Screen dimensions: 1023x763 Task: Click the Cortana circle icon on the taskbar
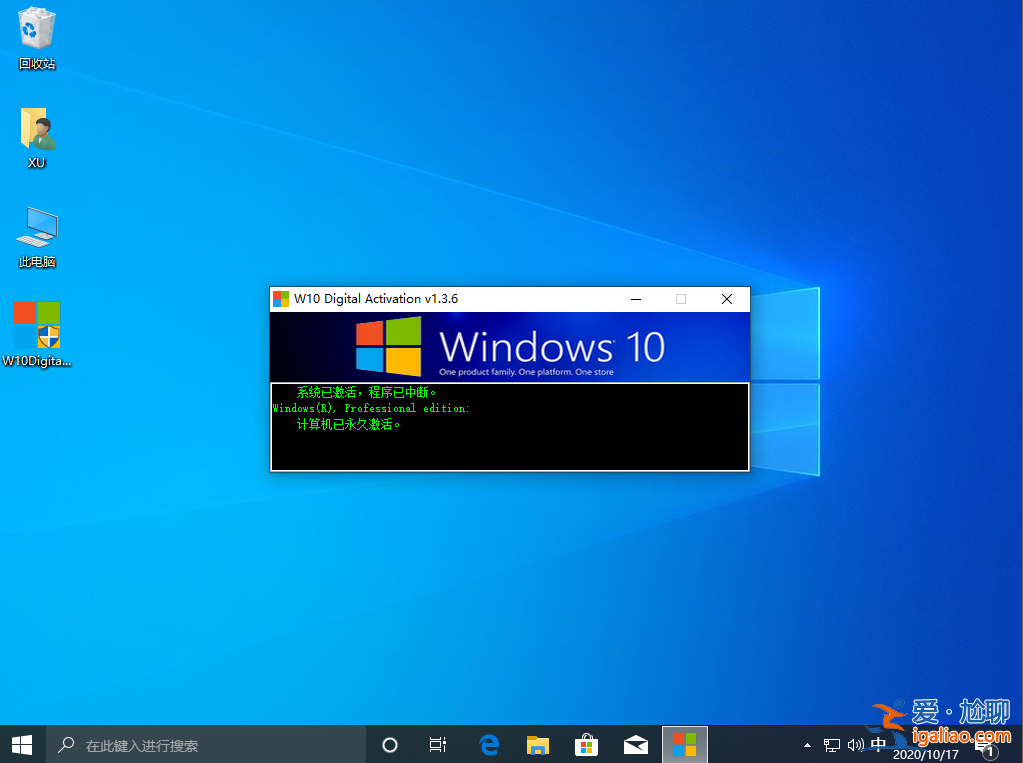389,744
